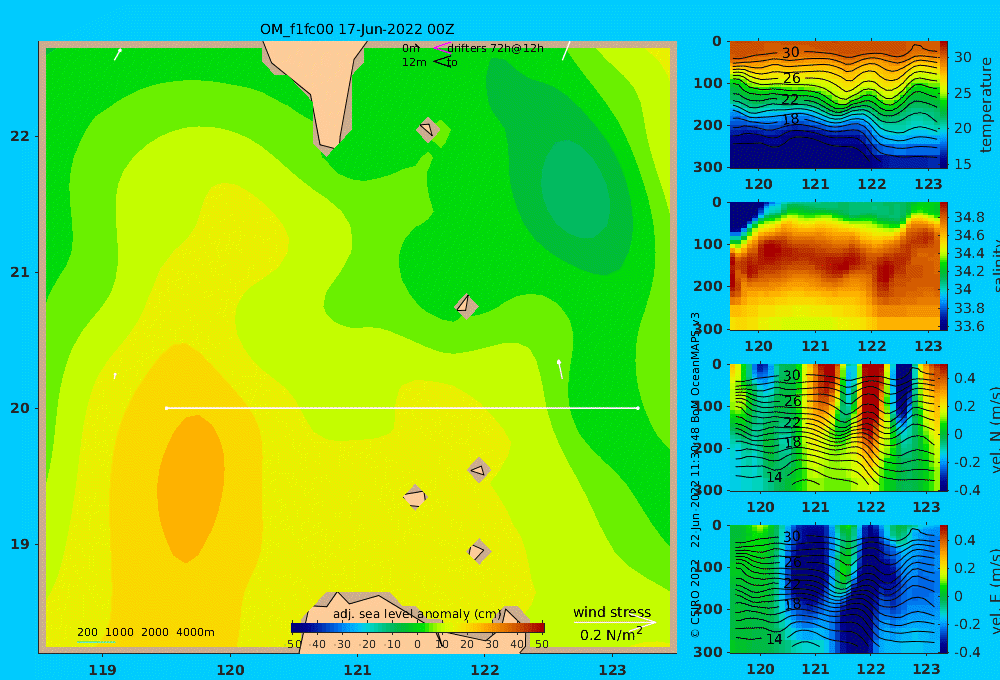The height and width of the screenshot is (680, 1000).
Task: Click the teal low anomaly eddy near 122.8E
Action: click(575, 189)
